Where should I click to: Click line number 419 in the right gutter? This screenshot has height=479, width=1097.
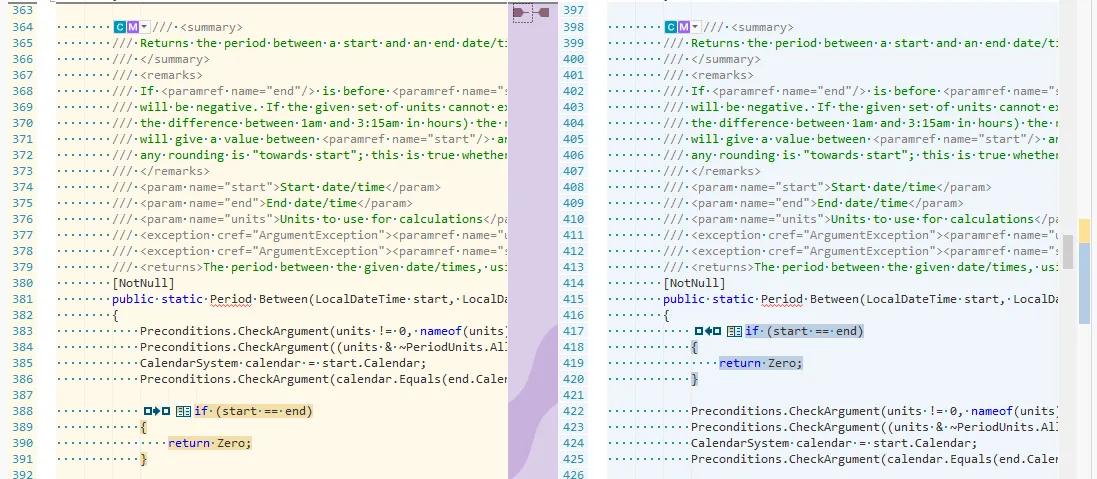click(x=573, y=363)
